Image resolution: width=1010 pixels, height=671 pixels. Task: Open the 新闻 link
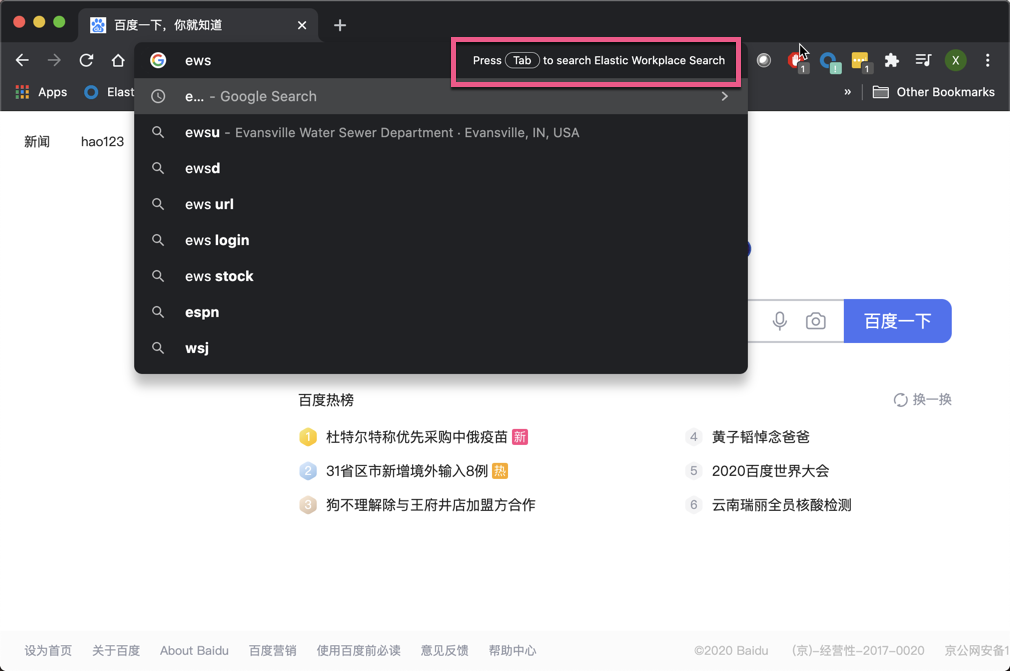37,142
